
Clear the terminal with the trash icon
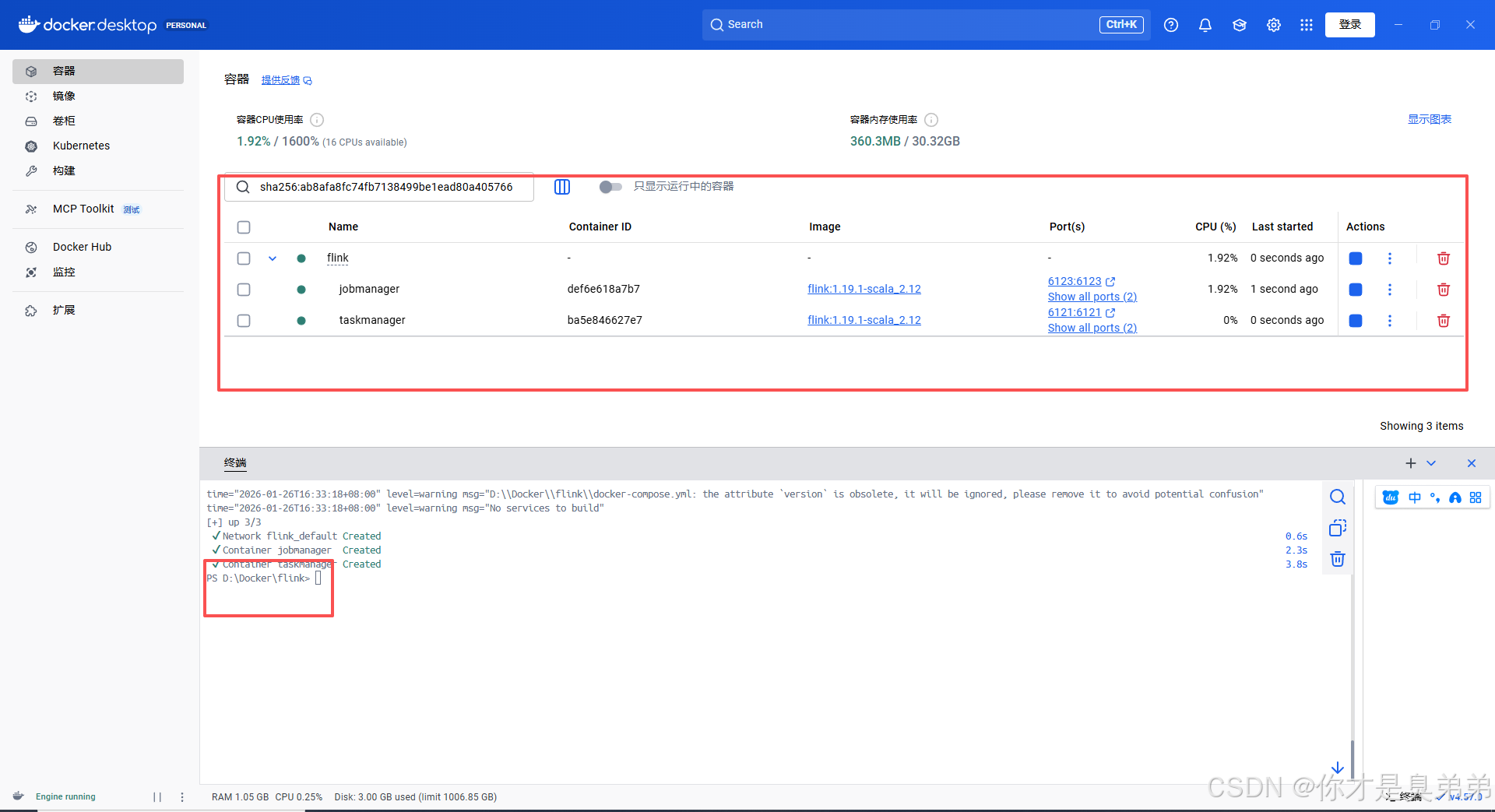pos(1338,559)
